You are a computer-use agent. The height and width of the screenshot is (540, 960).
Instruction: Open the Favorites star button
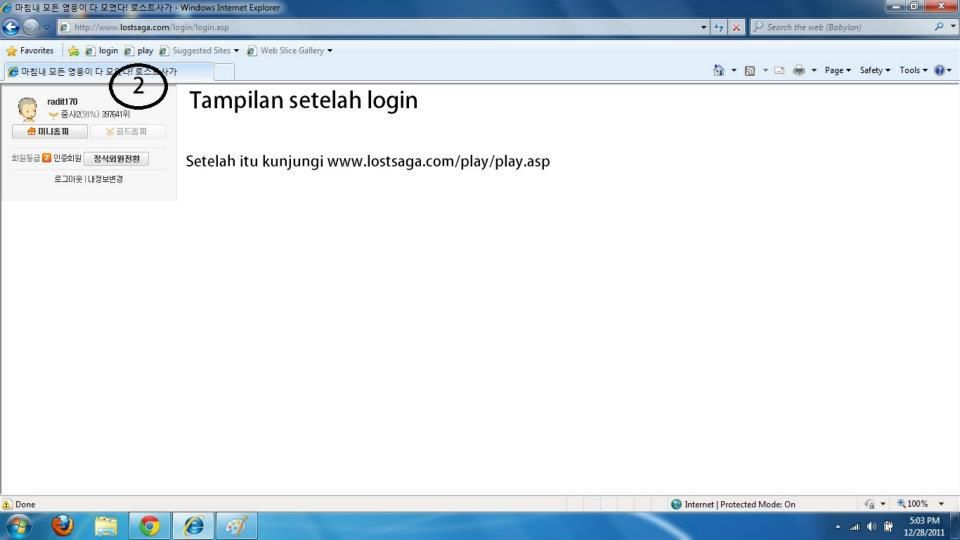click(x=30, y=51)
